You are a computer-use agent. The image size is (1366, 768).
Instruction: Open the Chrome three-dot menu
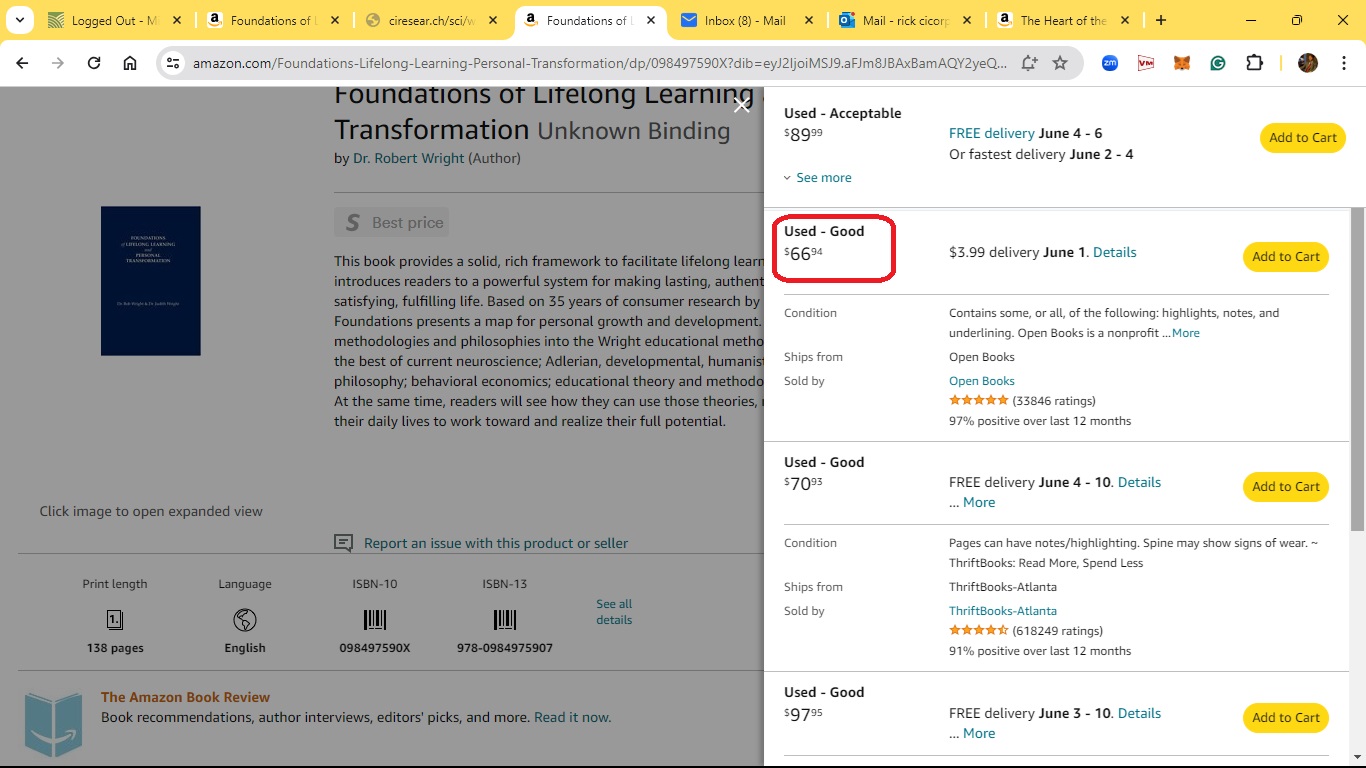coord(1342,63)
